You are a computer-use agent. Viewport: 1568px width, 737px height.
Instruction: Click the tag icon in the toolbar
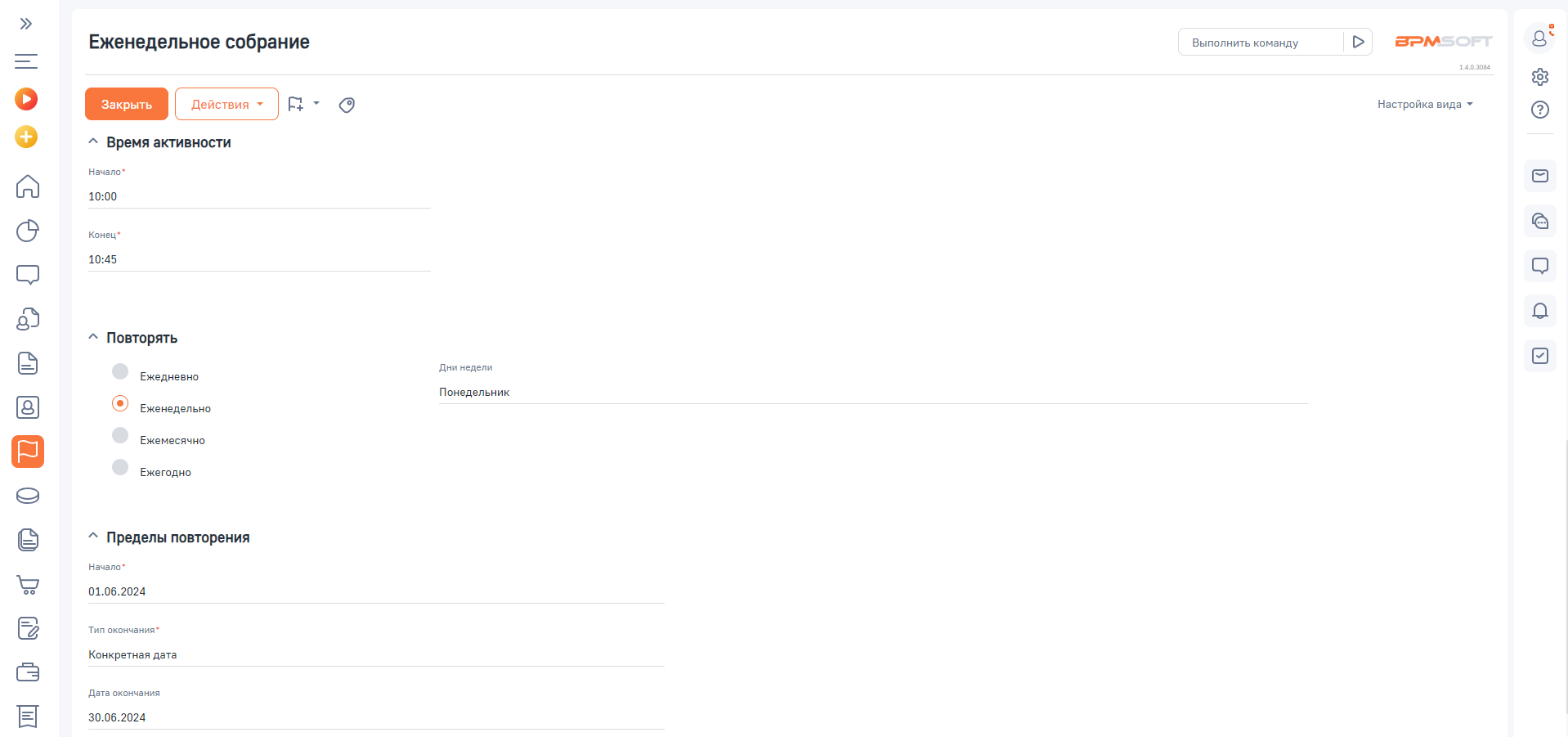point(347,105)
